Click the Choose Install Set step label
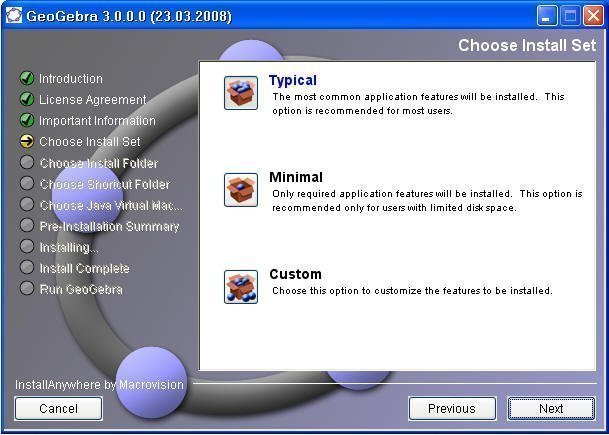Viewport: 609px width, 435px height. pyautogui.click(x=90, y=142)
